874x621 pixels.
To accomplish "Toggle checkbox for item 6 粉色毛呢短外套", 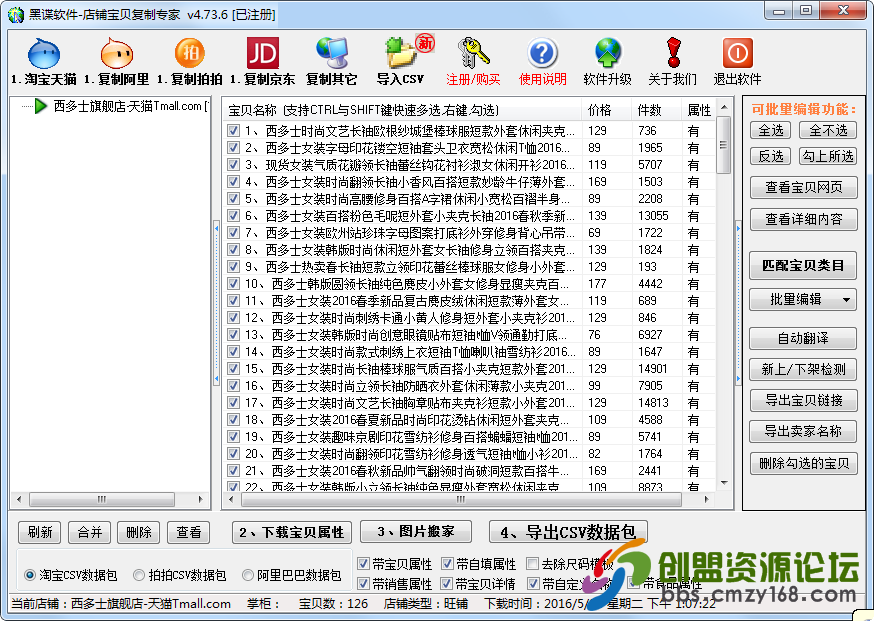I will coord(233,216).
